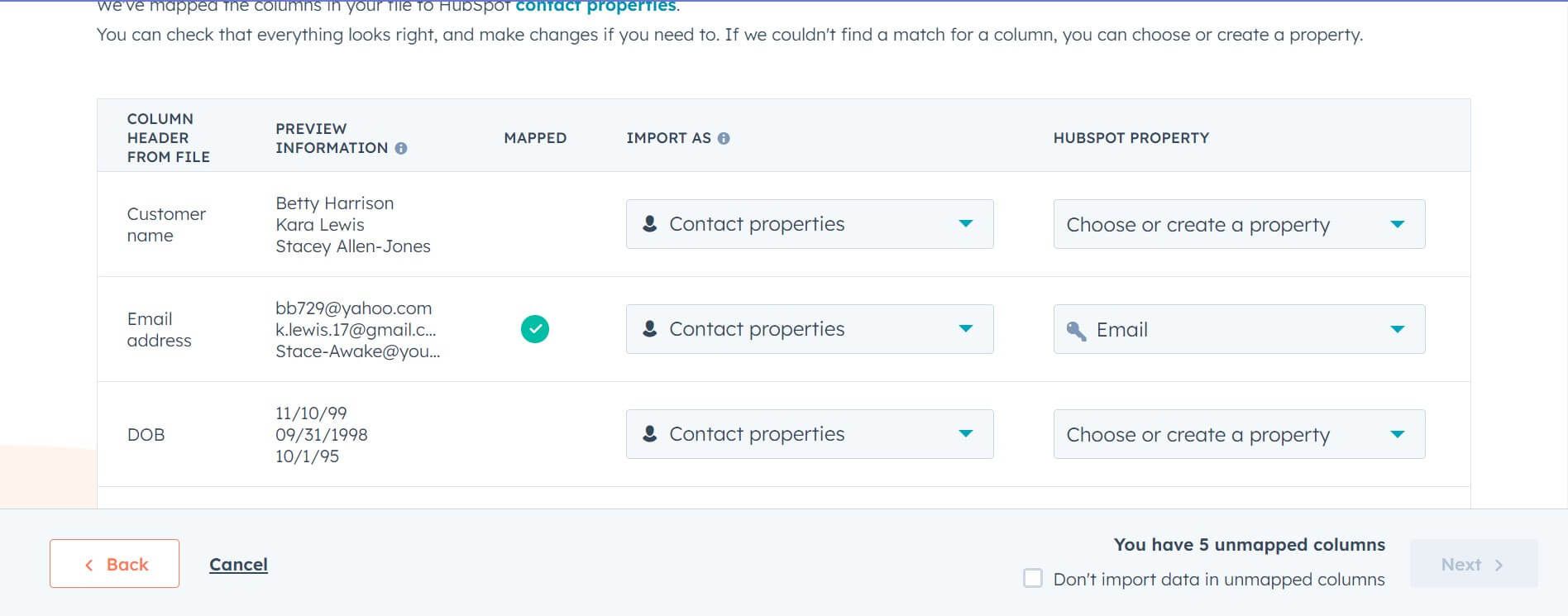The image size is (1568, 616).
Task: Click the info icon beside Preview Information
Action: click(x=403, y=149)
